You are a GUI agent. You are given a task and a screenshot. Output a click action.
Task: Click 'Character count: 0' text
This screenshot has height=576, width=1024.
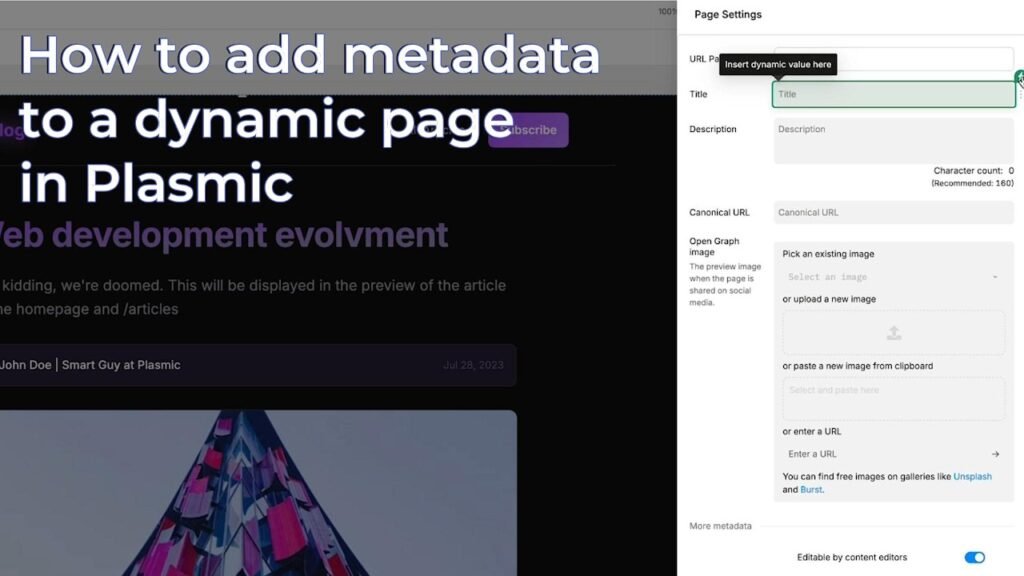(973, 170)
